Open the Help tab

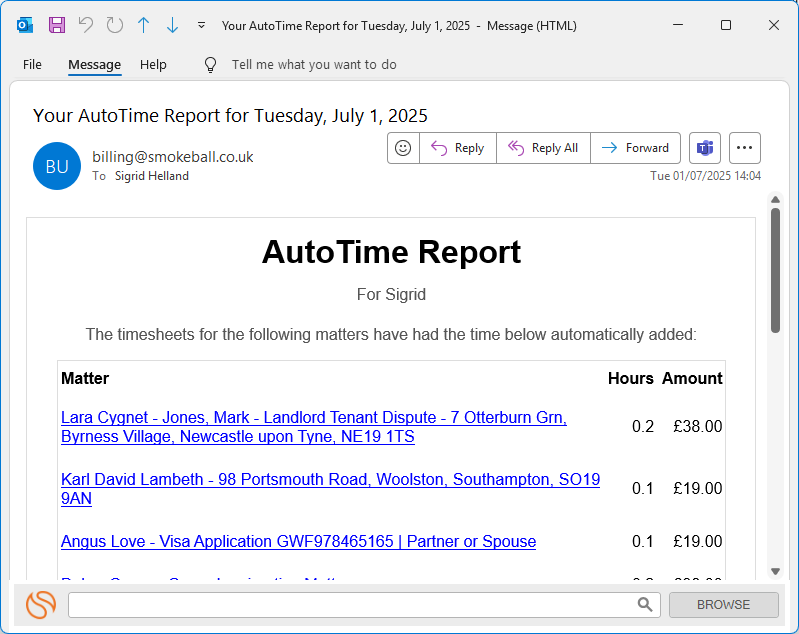point(153,65)
